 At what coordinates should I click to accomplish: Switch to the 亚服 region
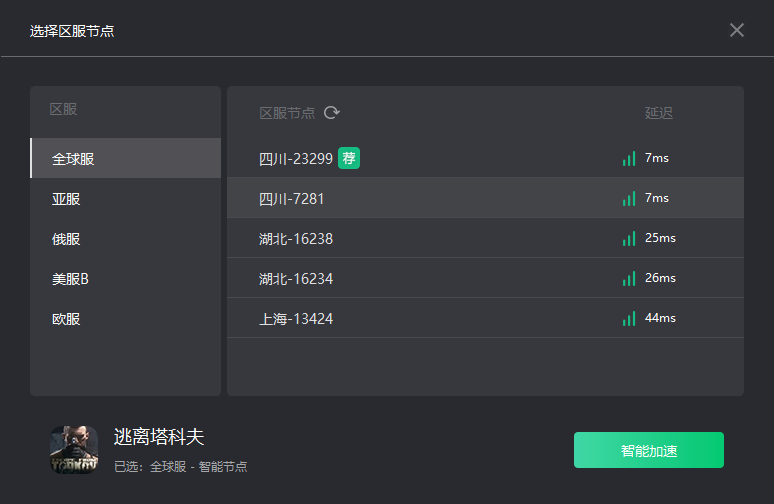(125, 199)
